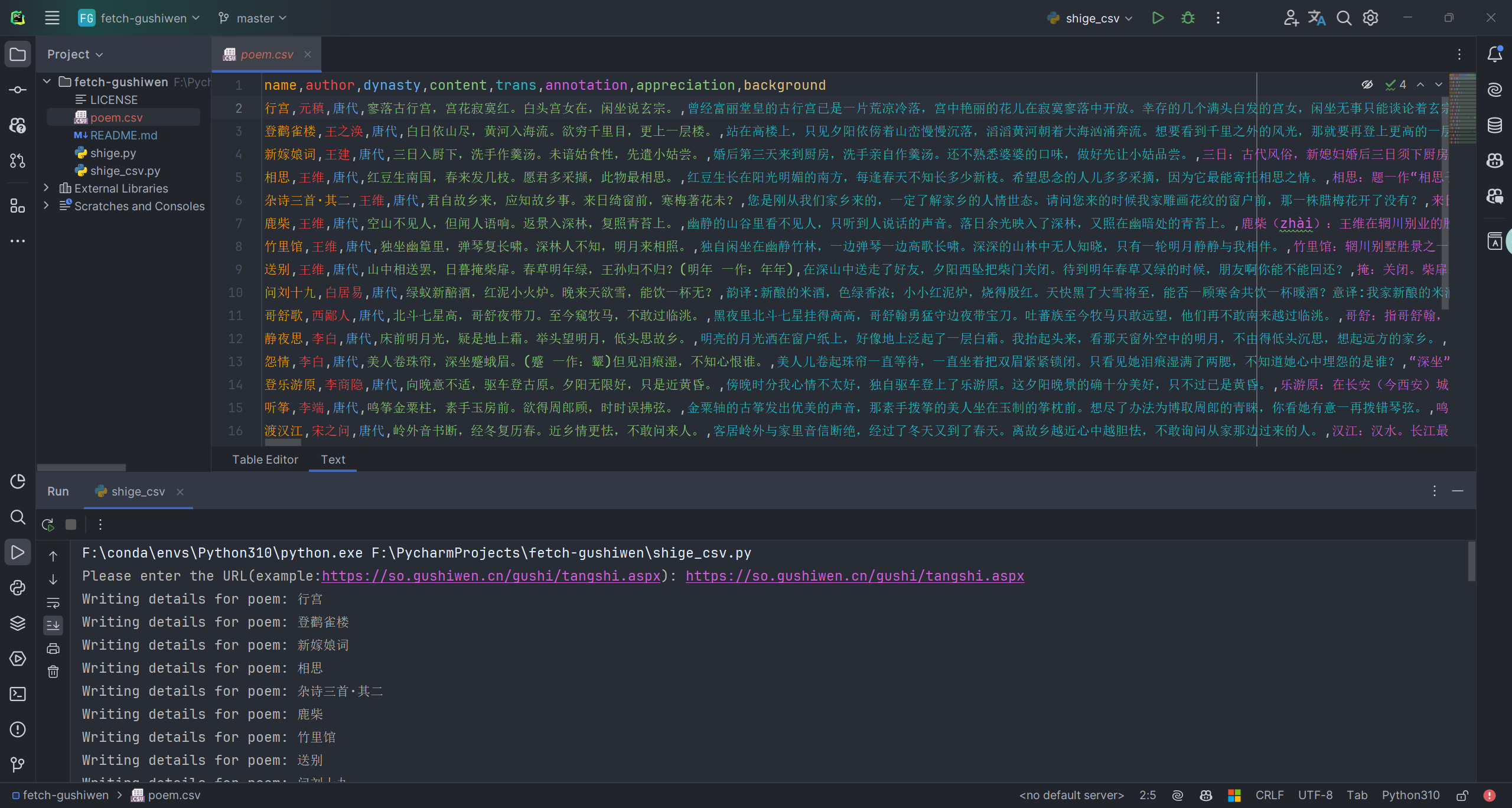Image resolution: width=1512 pixels, height=808 pixels.
Task: Open the Commit tool window
Action: pos(18,90)
